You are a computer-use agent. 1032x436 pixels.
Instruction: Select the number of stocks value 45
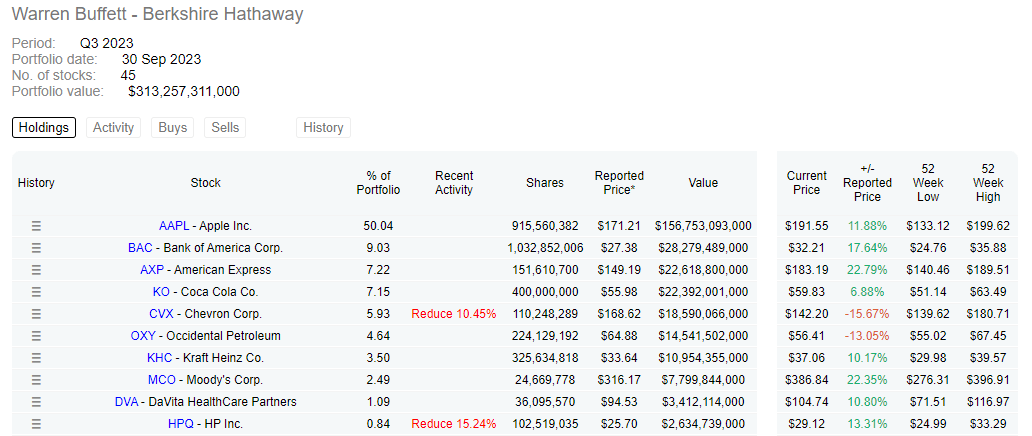pos(128,75)
